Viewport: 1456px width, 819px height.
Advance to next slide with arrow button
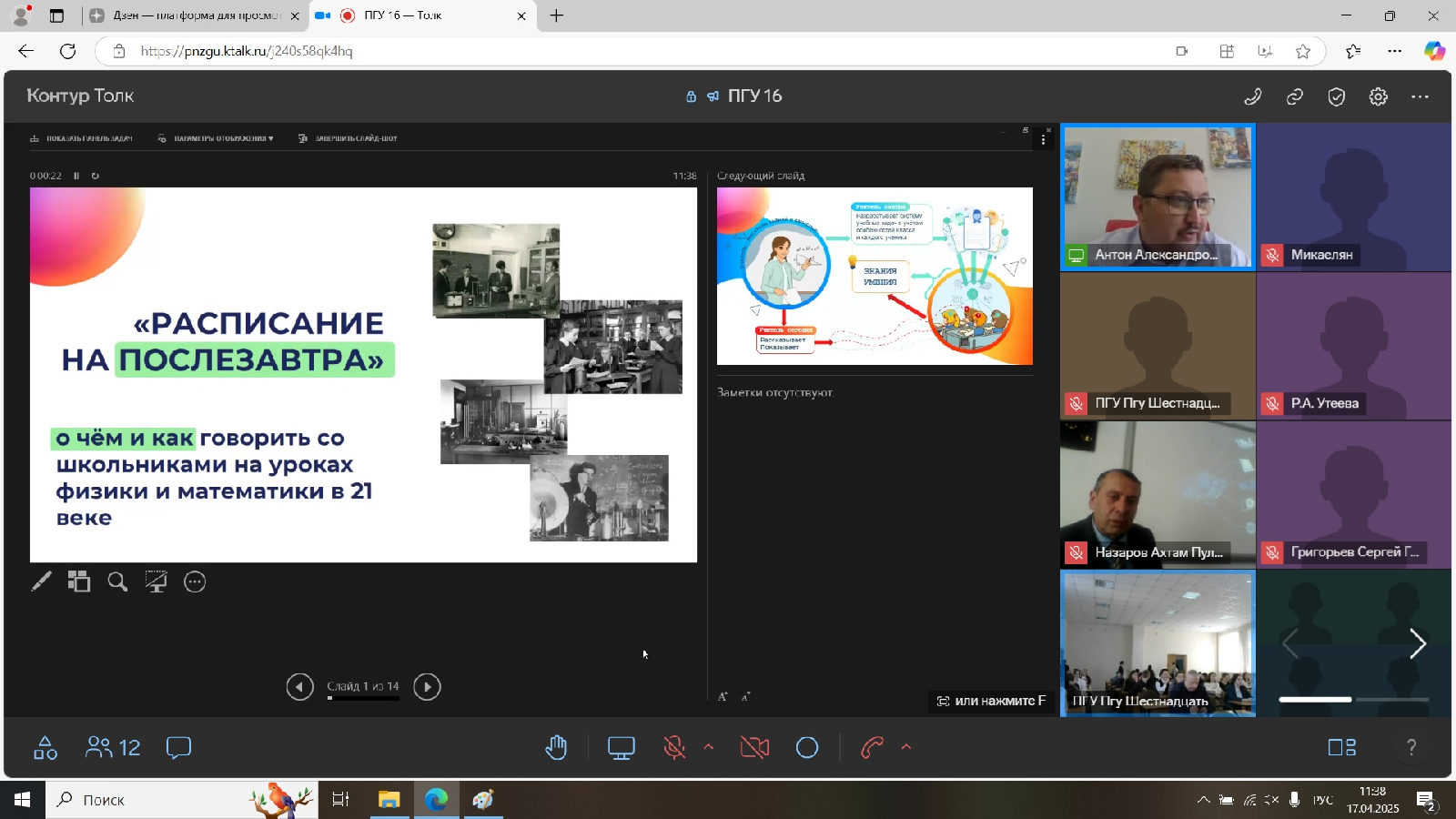pyautogui.click(x=427, y=687)
